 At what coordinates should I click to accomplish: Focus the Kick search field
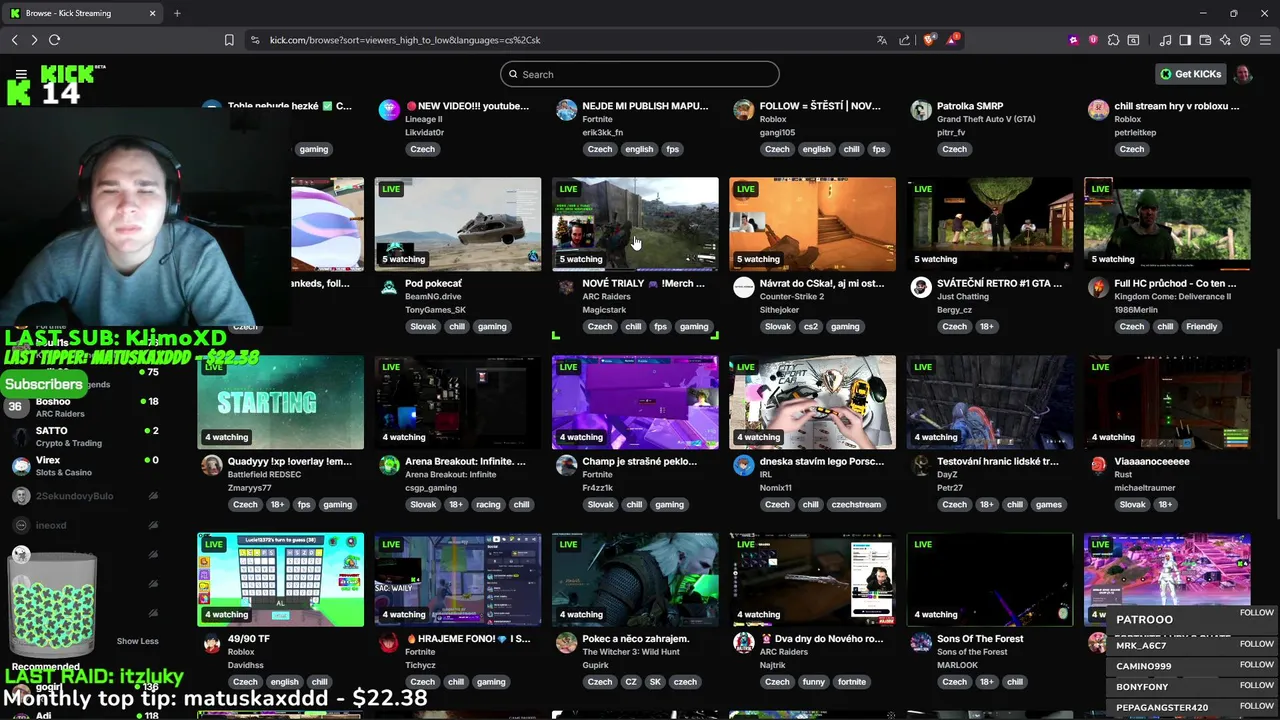tap(640, 74)
